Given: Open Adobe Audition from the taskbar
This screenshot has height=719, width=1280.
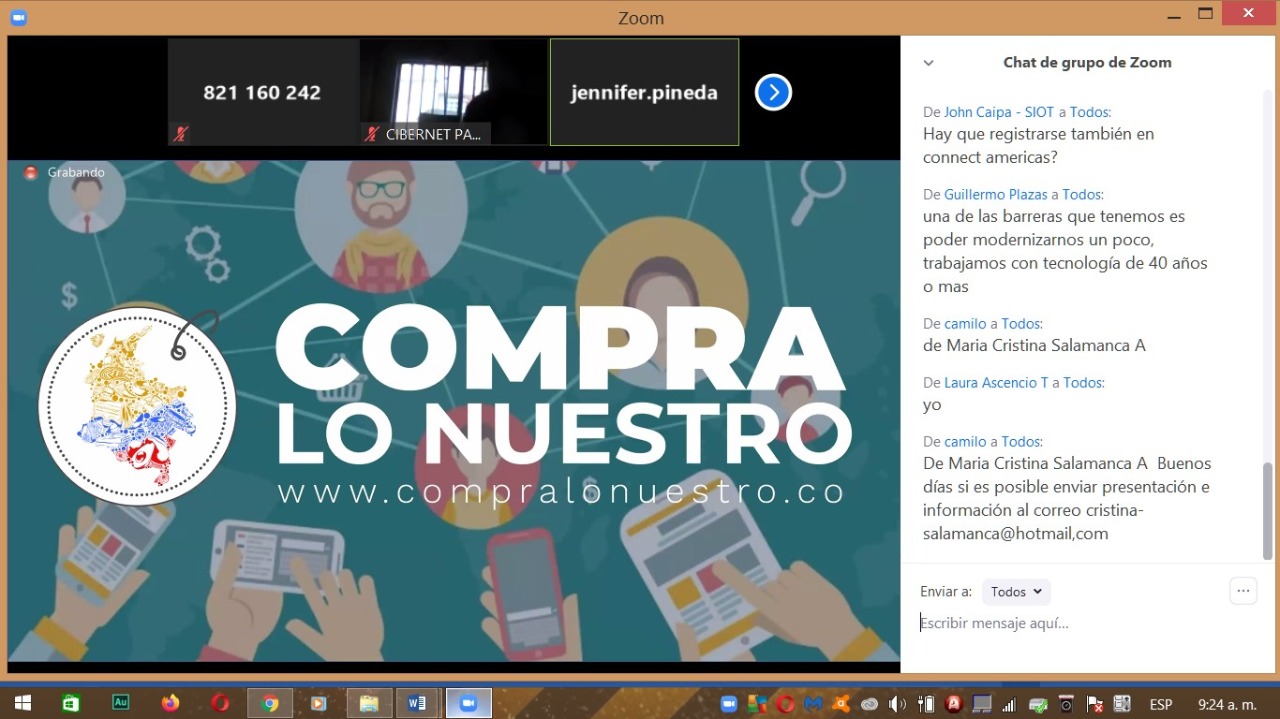Looking at the screenshot, I should pyautogui.click(x=121, y=703).
